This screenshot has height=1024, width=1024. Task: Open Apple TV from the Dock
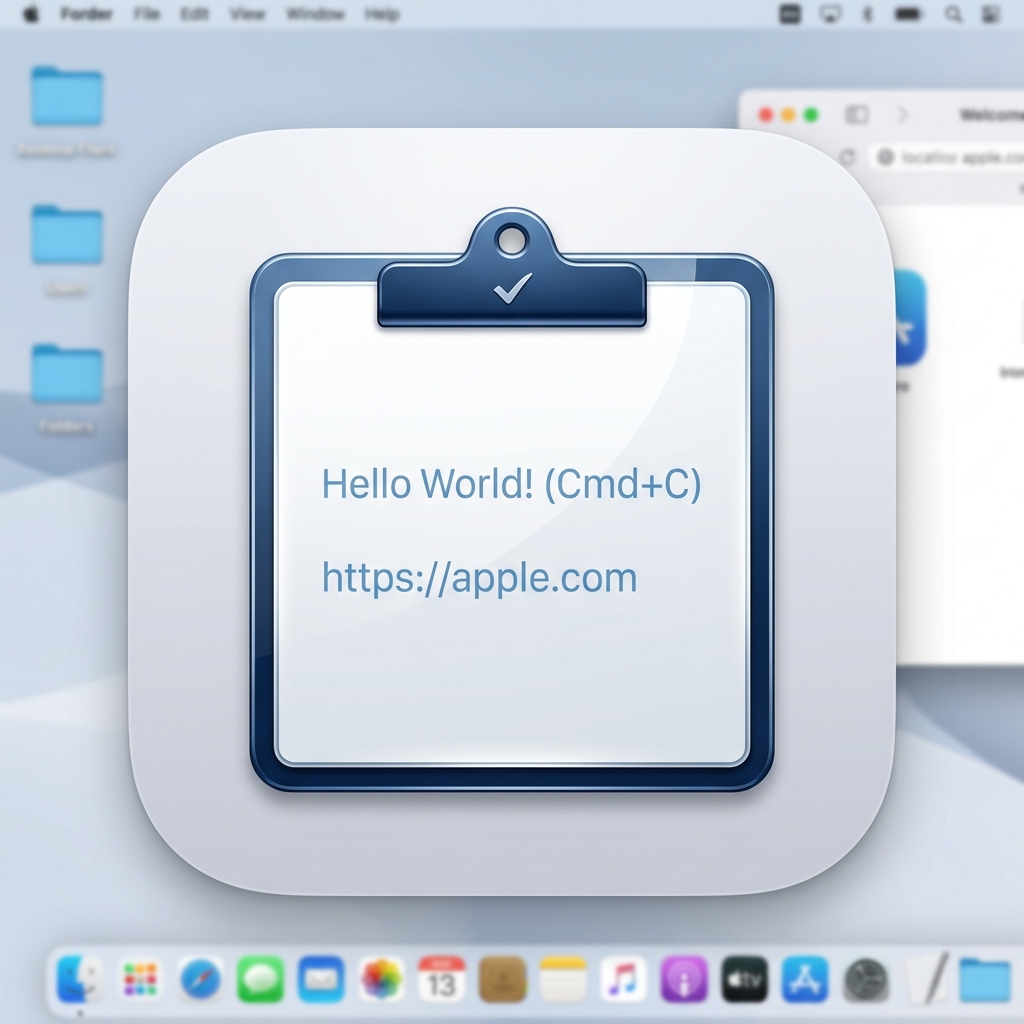point(744,980)
